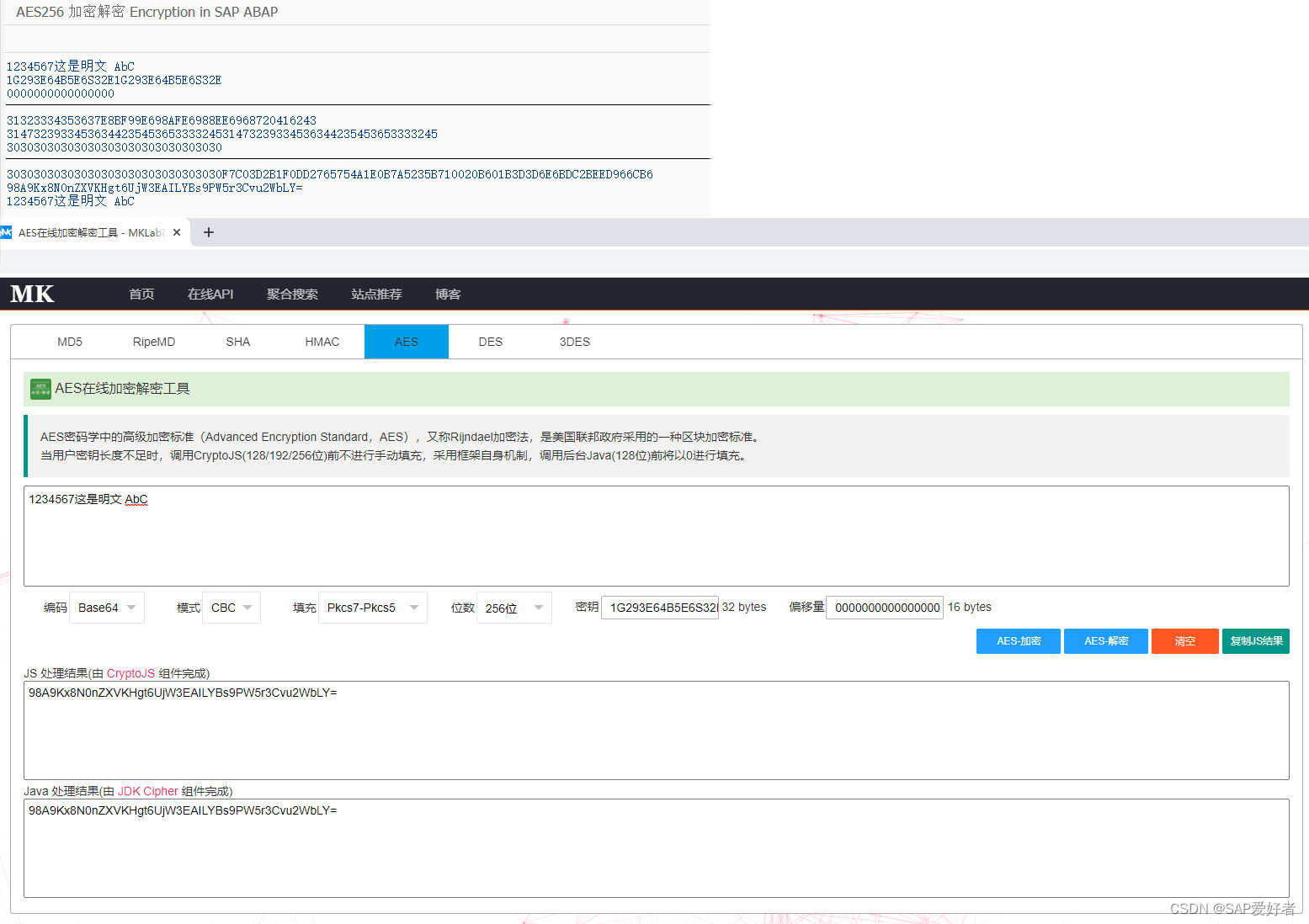Close the MKLab browser tab
Screen dimensions: 1309x924
(x=177, y=231)
